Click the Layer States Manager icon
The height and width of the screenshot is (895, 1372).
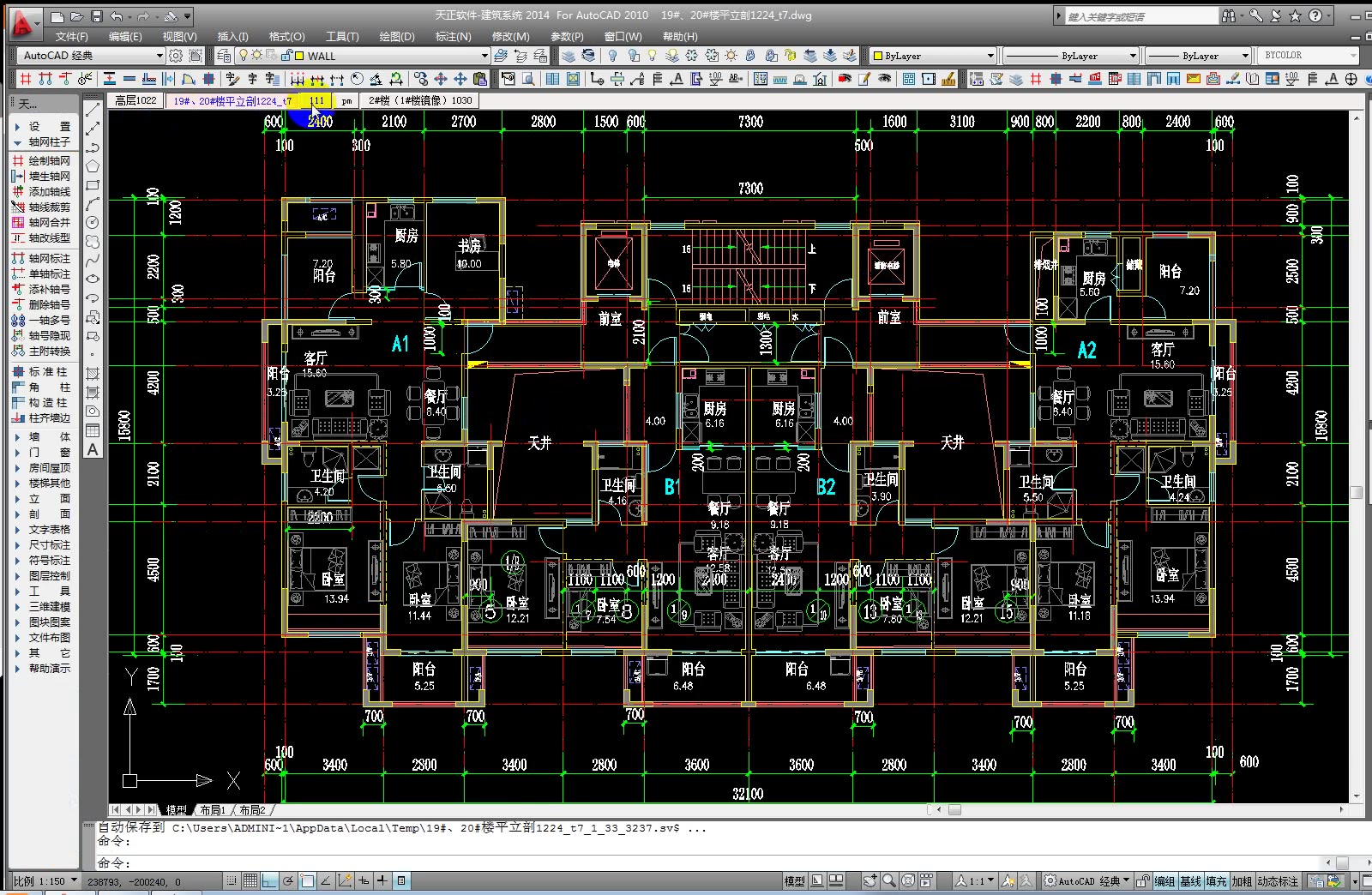pyautogui.click(x=541, y=56)
